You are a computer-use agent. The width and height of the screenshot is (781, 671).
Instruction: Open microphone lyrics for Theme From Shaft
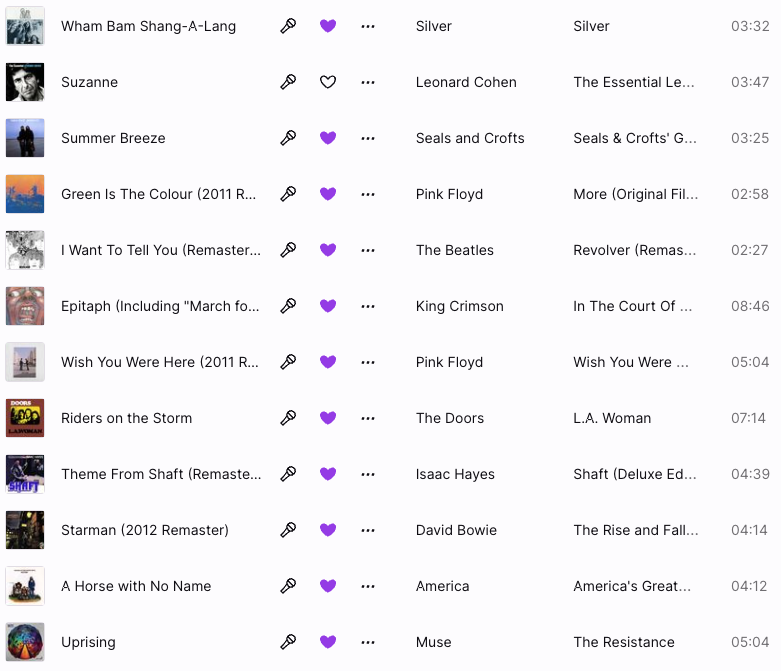pos(288,474)
